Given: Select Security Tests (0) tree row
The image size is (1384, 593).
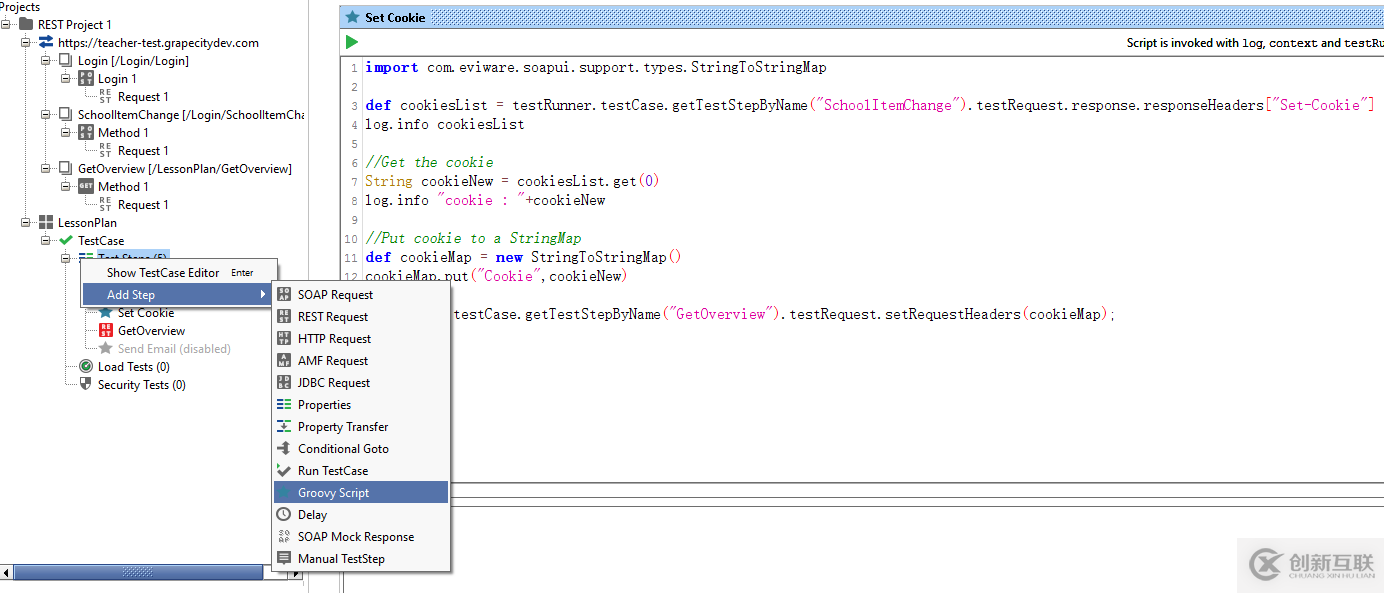Looking at the screenshot, I should [x=141, y=384].
